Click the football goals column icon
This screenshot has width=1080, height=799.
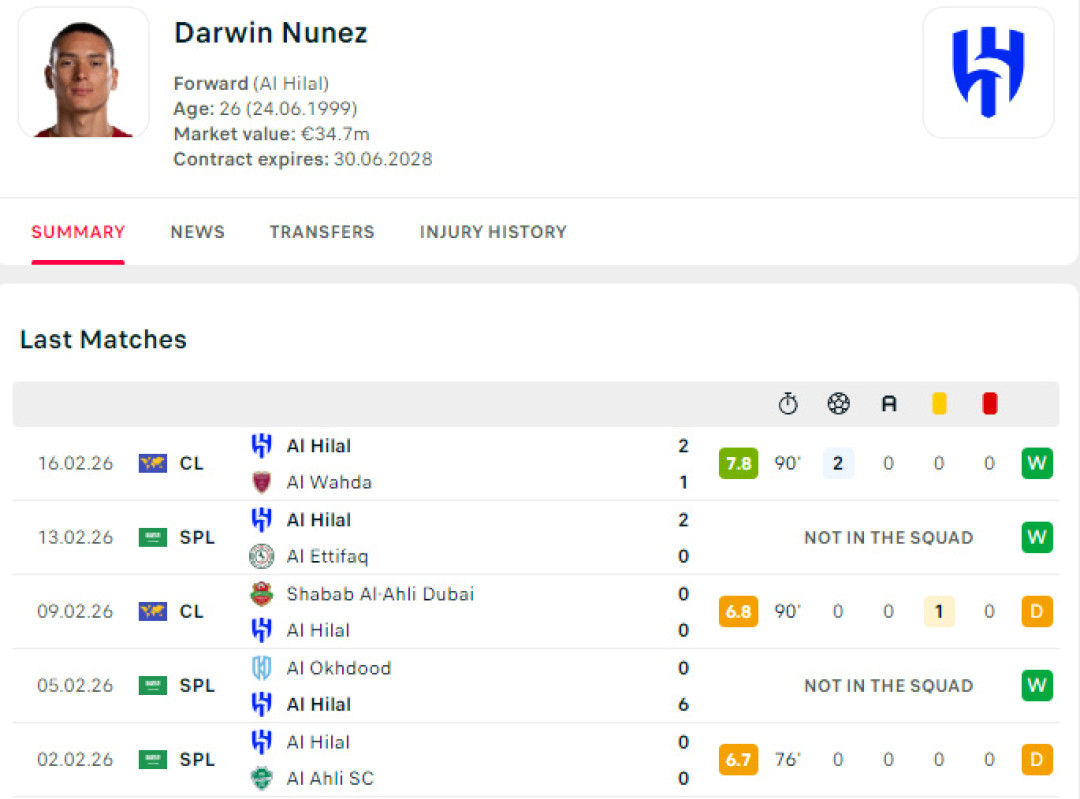click(838, 404)
